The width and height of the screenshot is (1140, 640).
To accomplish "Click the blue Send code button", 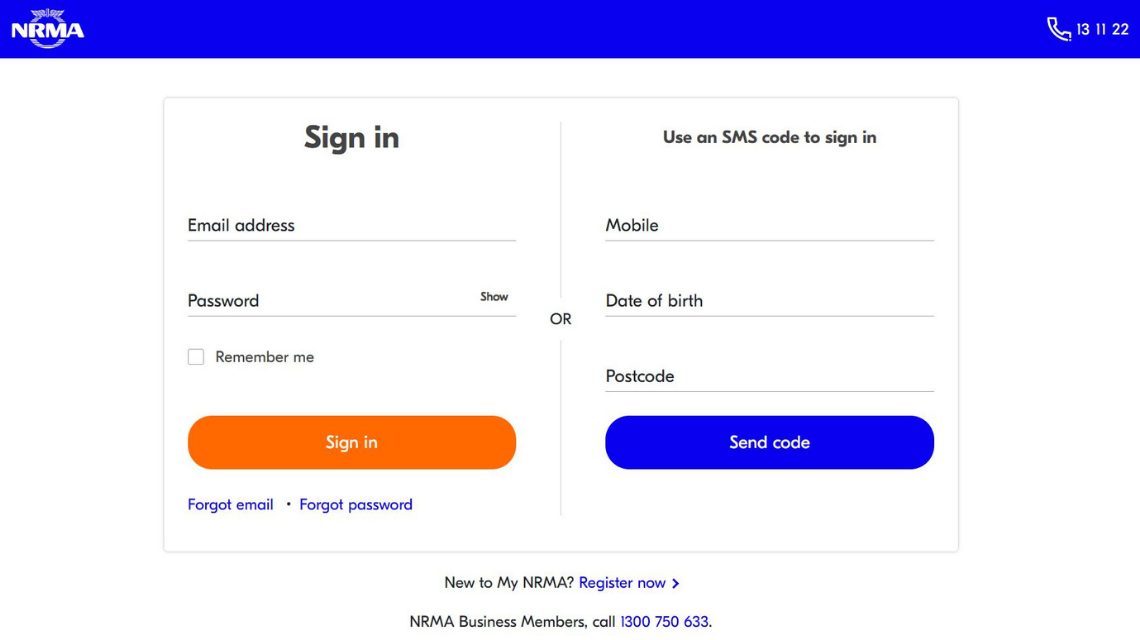I will coord(769,442).
